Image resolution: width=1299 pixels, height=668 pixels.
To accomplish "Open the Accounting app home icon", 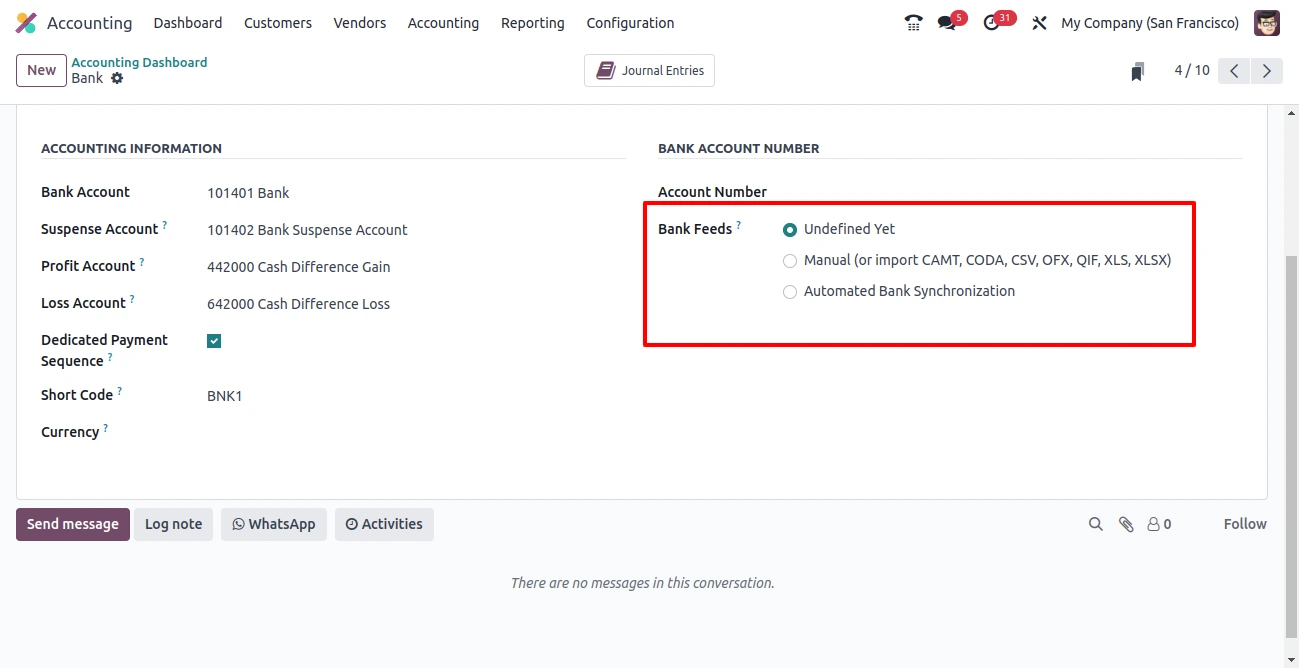I will pos(26,23).
